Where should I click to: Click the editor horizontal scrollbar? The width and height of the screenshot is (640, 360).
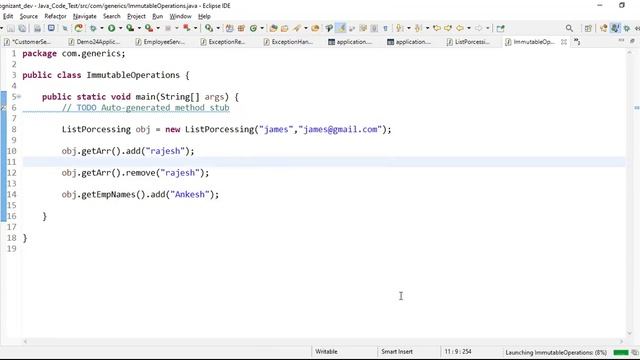point(323,341)
